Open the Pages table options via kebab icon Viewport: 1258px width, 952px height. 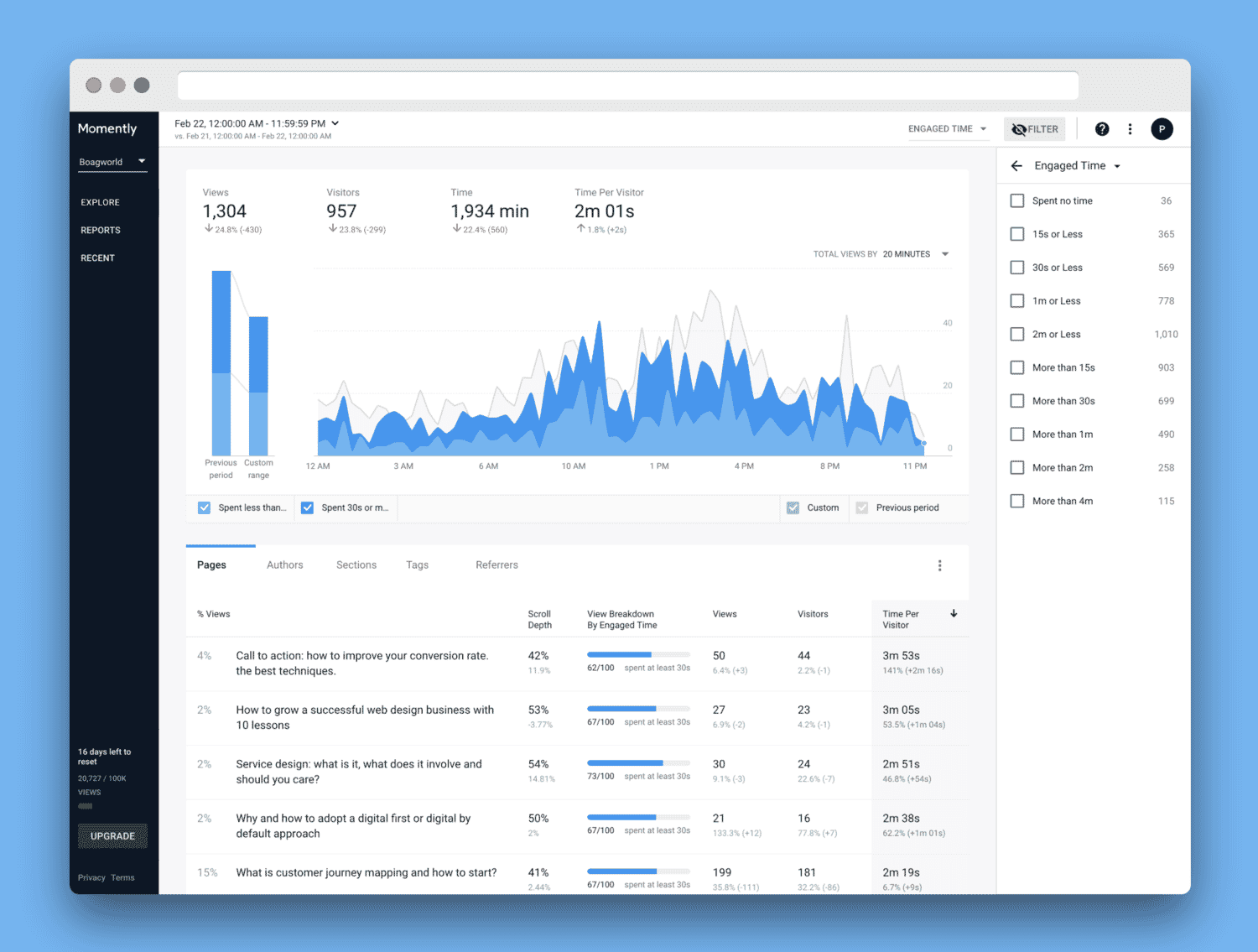pyautogui.click(x=939, y=565)
